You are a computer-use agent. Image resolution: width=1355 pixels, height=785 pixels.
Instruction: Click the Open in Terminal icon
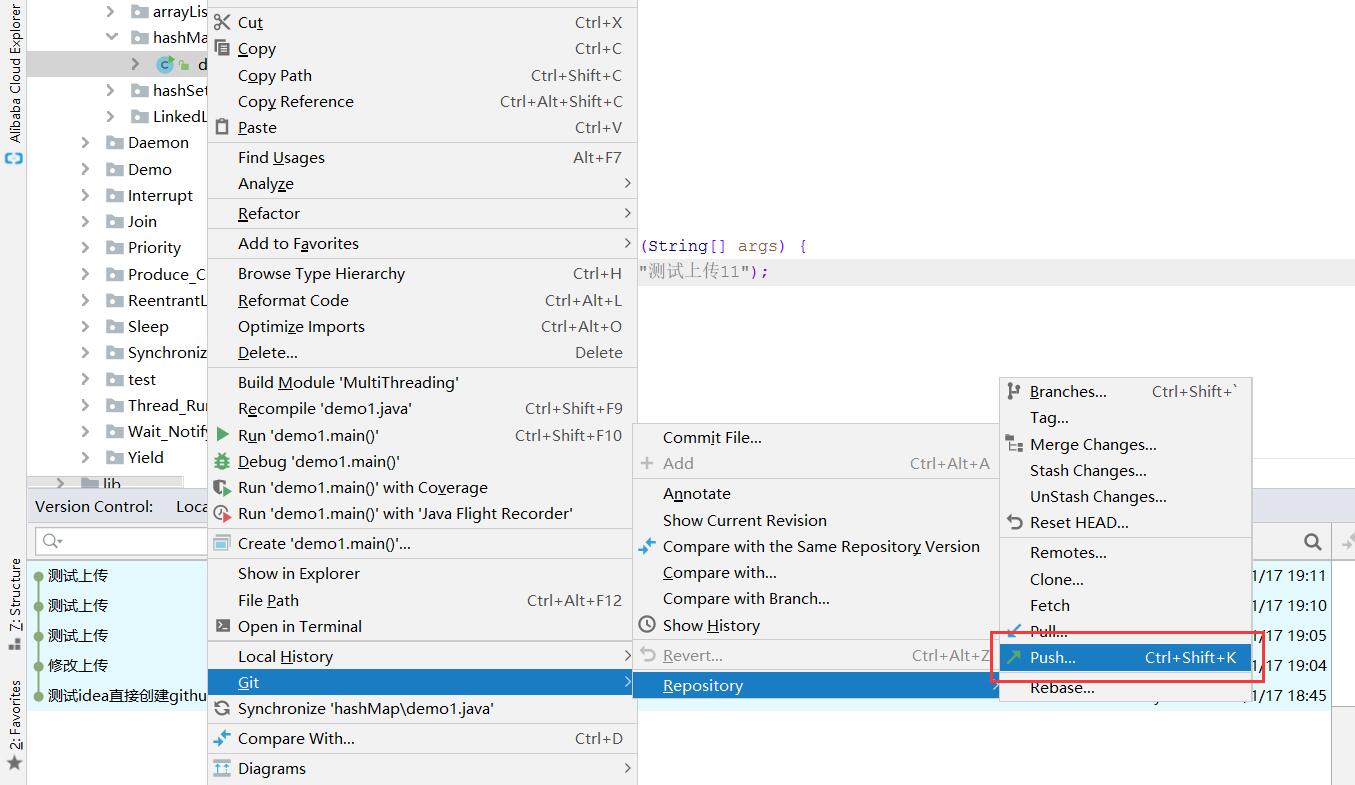[x=222, y=626]
